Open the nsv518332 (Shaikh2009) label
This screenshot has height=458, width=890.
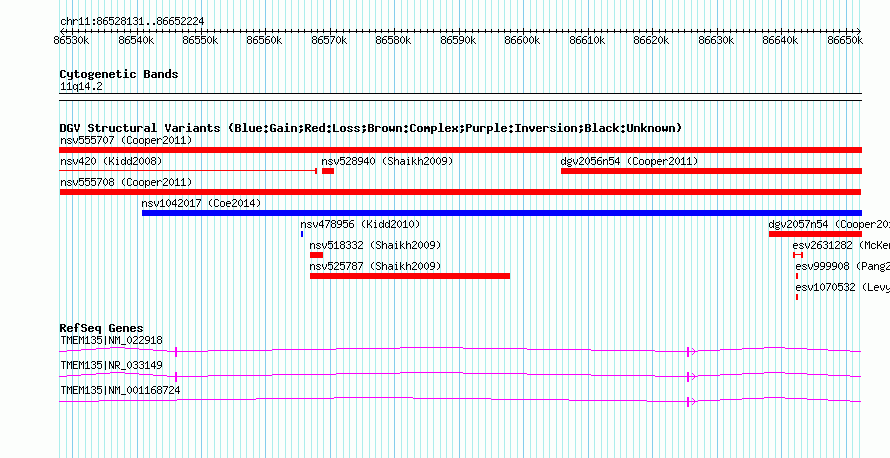point(375,245)
